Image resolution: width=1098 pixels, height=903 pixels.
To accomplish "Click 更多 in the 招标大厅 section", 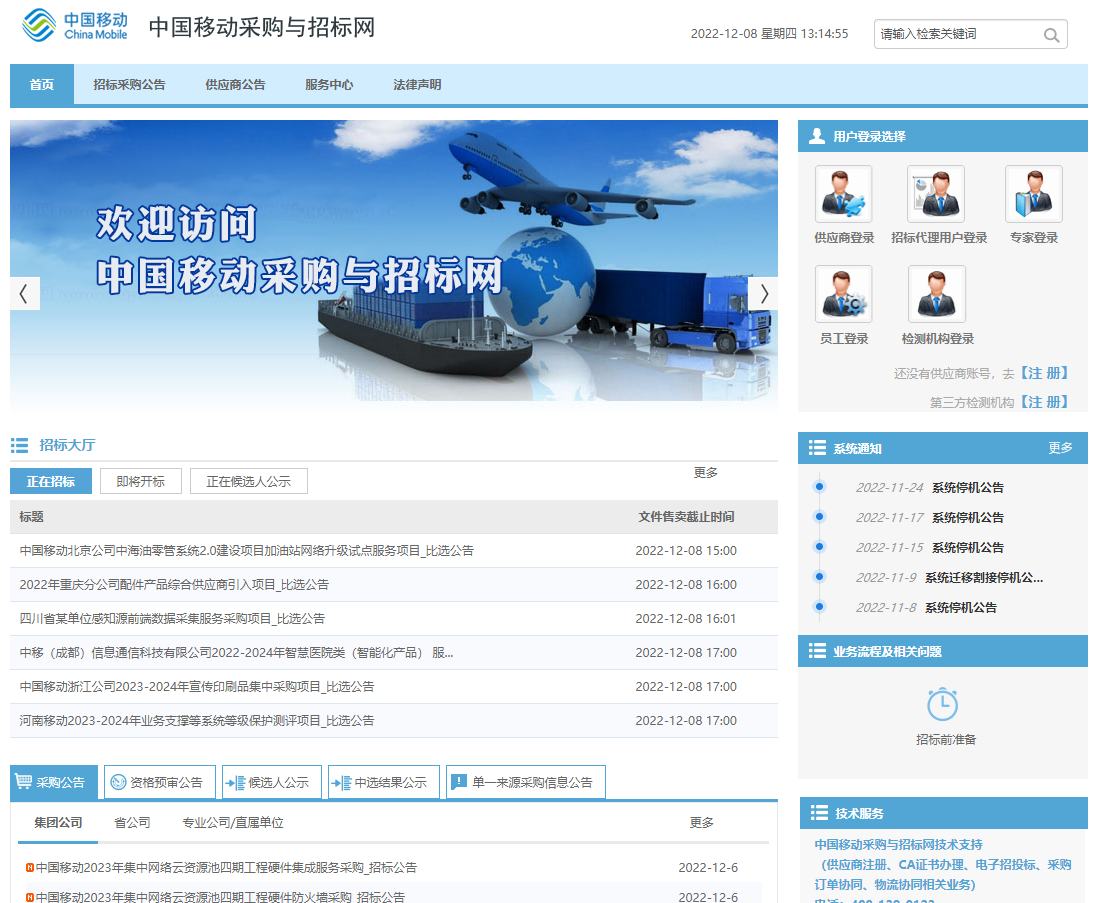I will (x=705, y=473).
